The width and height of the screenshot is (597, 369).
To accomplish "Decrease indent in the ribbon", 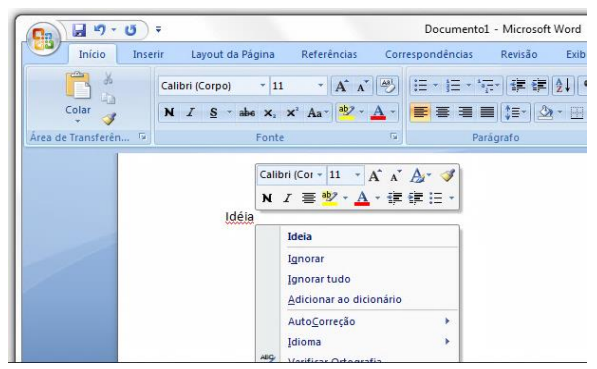I will tap(518, 86).
